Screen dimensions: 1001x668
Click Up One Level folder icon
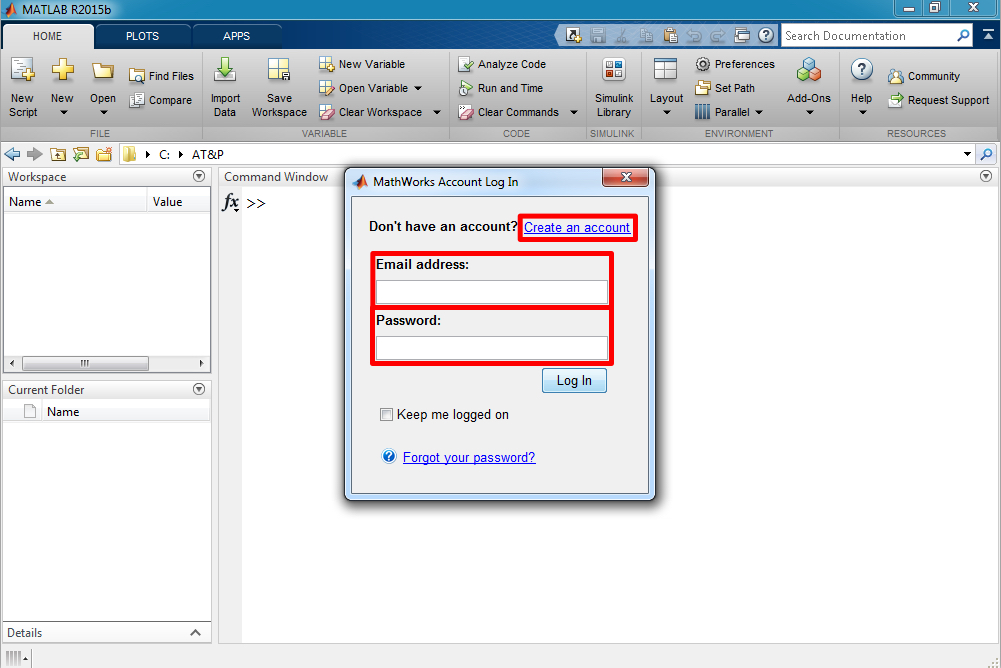tap(58, 154)
